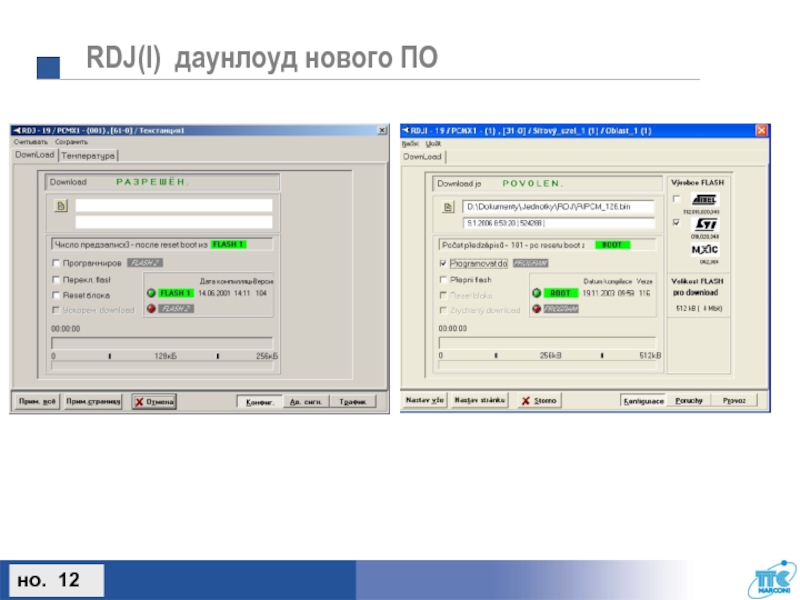Click the green POVOLEN. status text
This screenshot has width=800, height=600.
tap(533, 184)
